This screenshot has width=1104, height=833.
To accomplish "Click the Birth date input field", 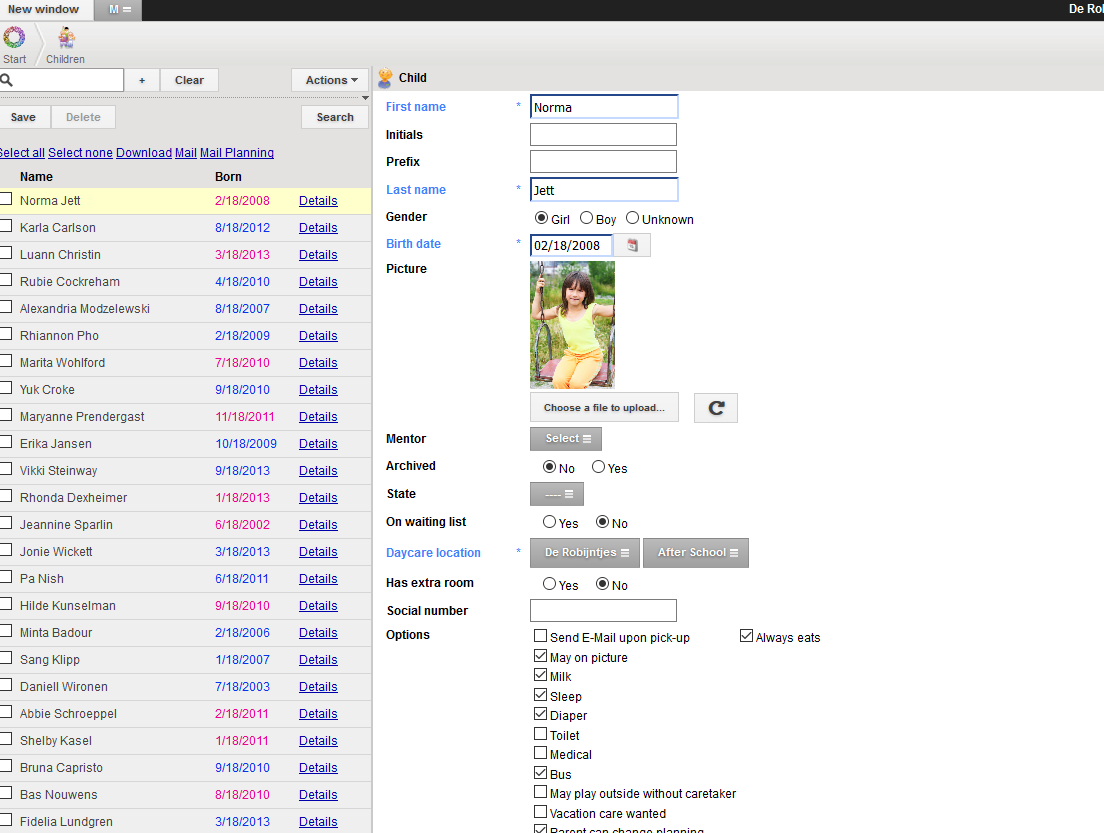I will 571,245.
